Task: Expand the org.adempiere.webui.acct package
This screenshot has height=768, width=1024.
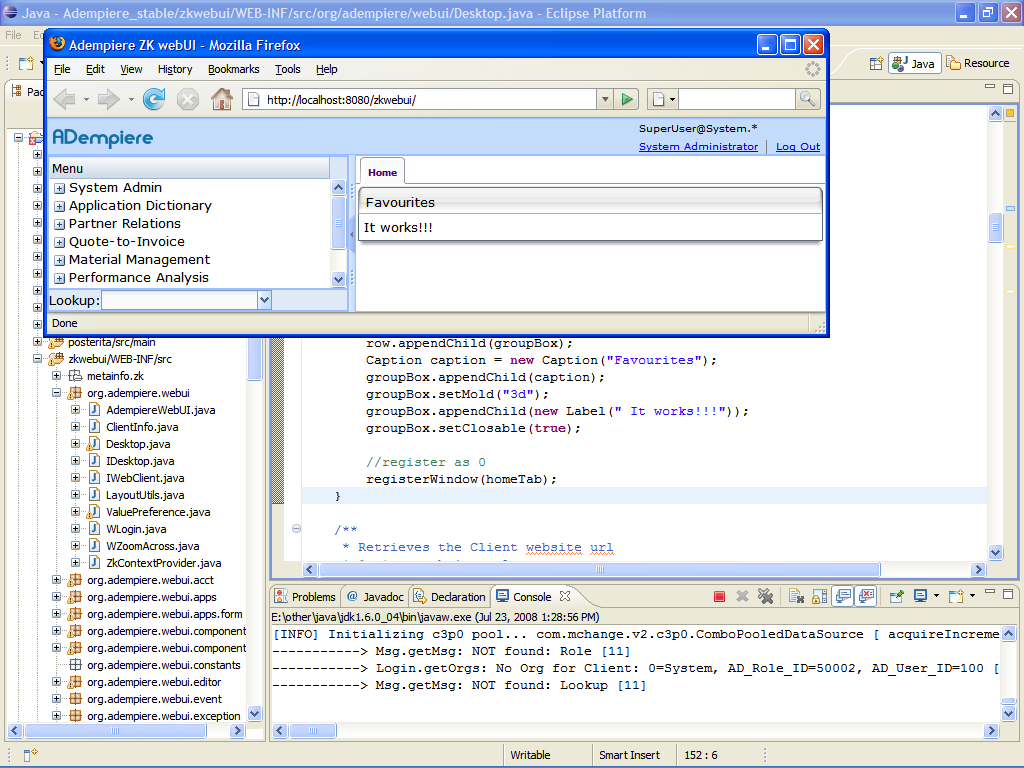Action: (56, 580)
